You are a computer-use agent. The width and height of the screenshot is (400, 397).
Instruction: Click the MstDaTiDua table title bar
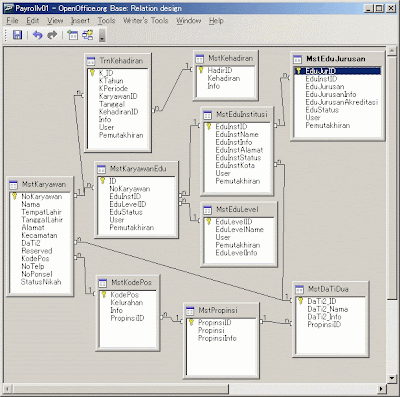click(x=330, y=289)
